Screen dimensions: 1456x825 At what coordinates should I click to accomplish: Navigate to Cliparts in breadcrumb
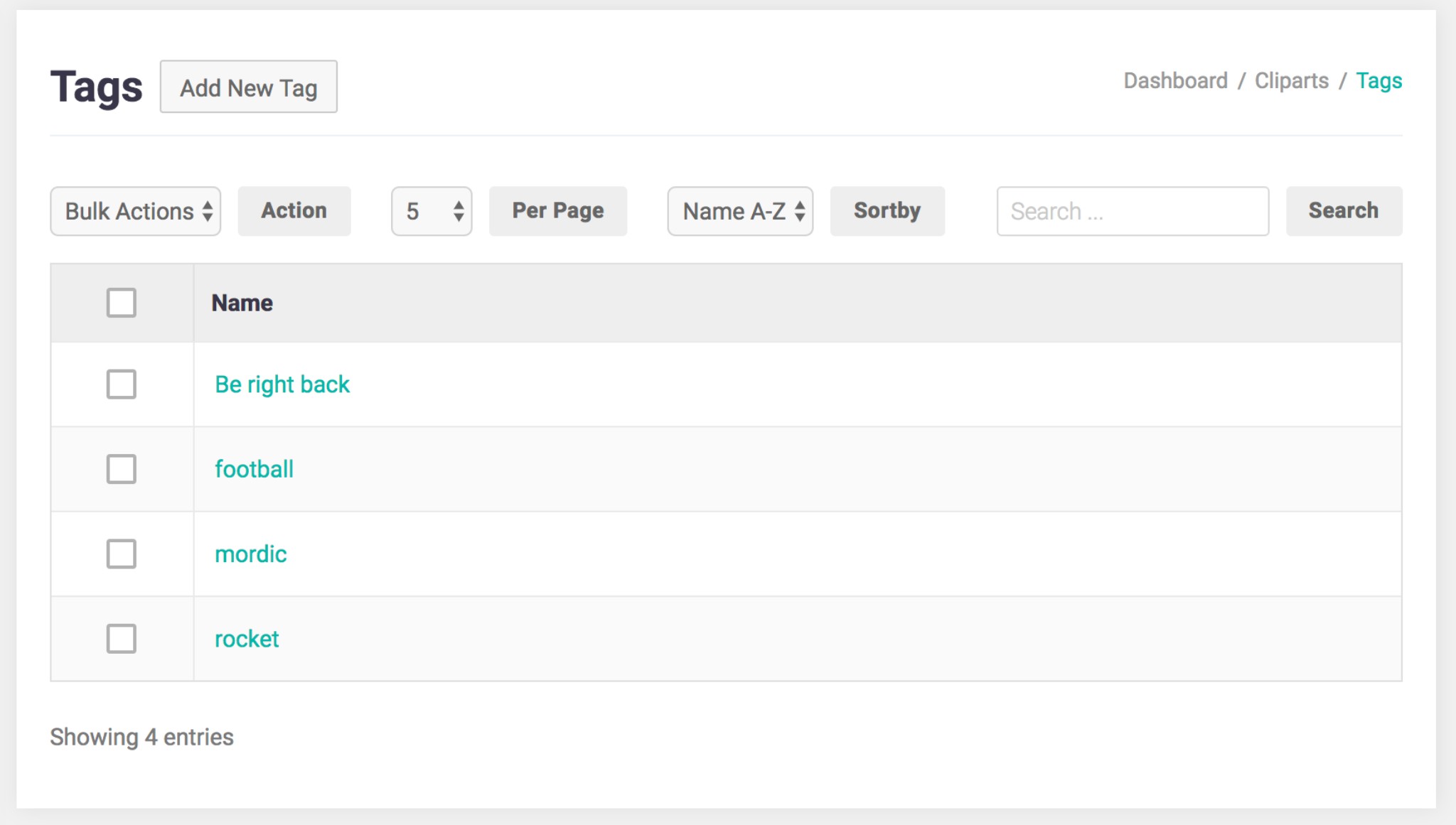point(1291,80)
